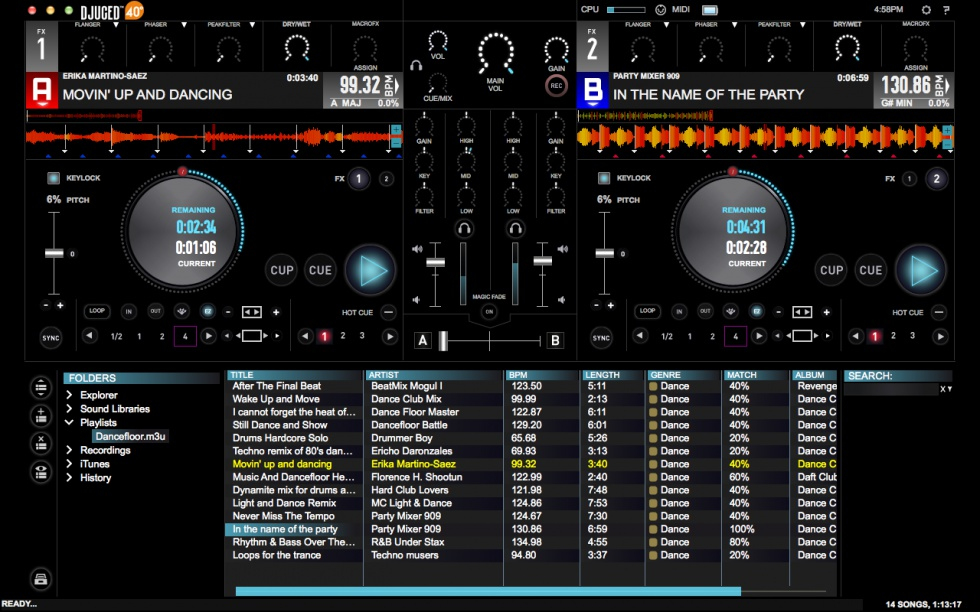Snap crossfader to the B button
The height and width of the screenshot is (612, 980).
pos(554,341)
